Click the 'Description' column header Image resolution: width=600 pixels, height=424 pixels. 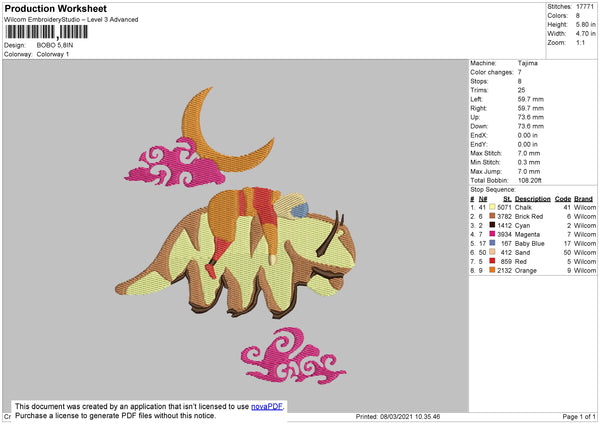click(533, 199)
